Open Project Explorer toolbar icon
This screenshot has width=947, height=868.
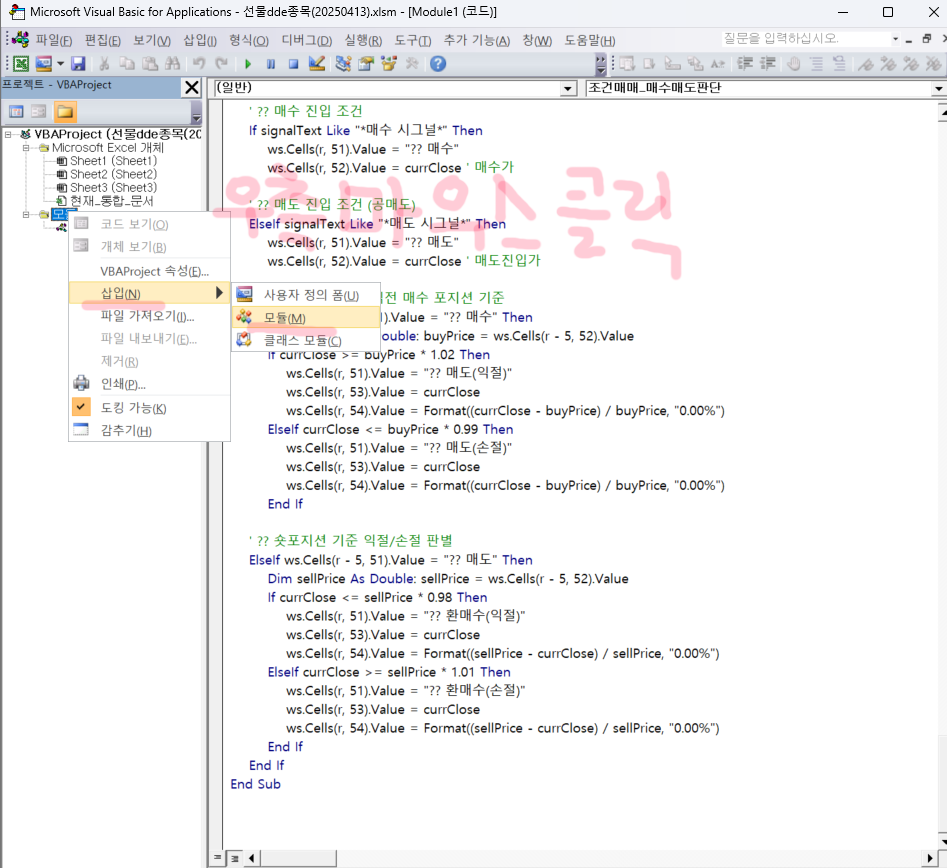click(x=343, y=63)
